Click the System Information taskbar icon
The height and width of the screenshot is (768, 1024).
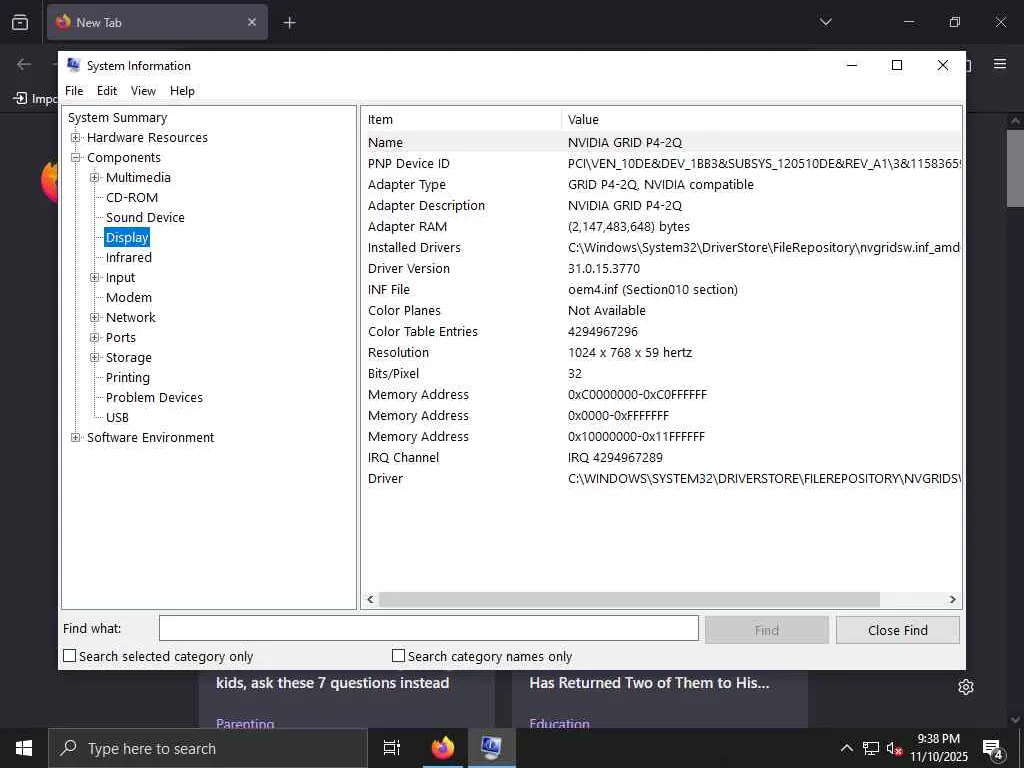click(x=491, y=748)
